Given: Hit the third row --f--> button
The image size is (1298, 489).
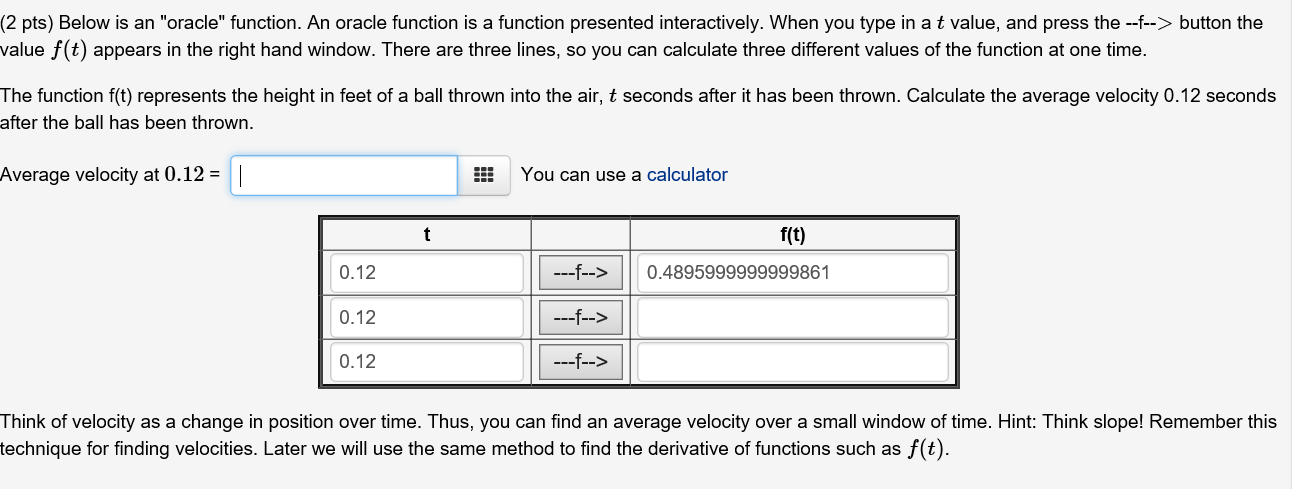Looking at the screenshot, I should click(580, 361).
